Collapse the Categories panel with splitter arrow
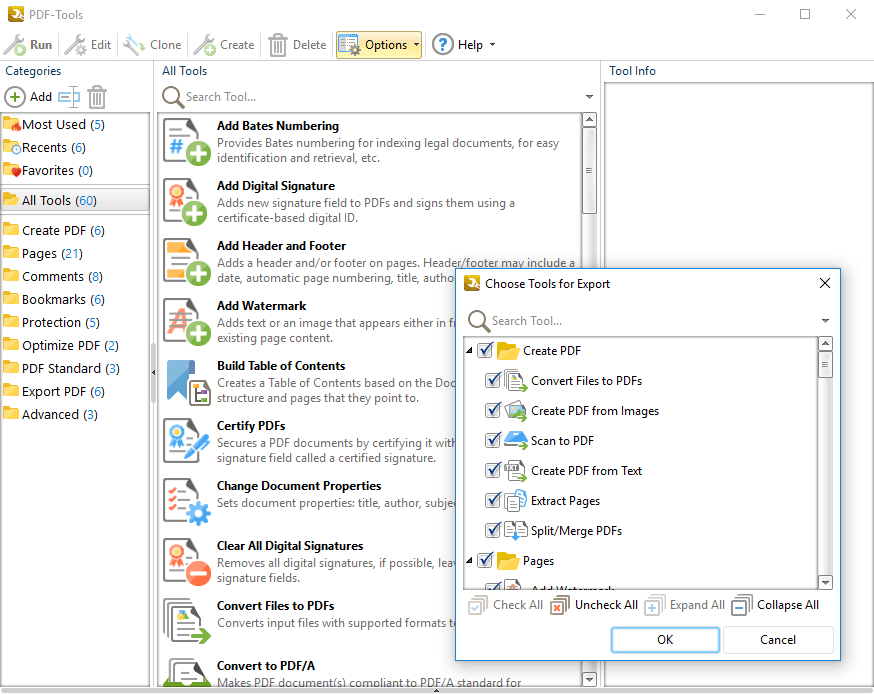The width and height of the screenshot is (874, 694). coord(153,372)
